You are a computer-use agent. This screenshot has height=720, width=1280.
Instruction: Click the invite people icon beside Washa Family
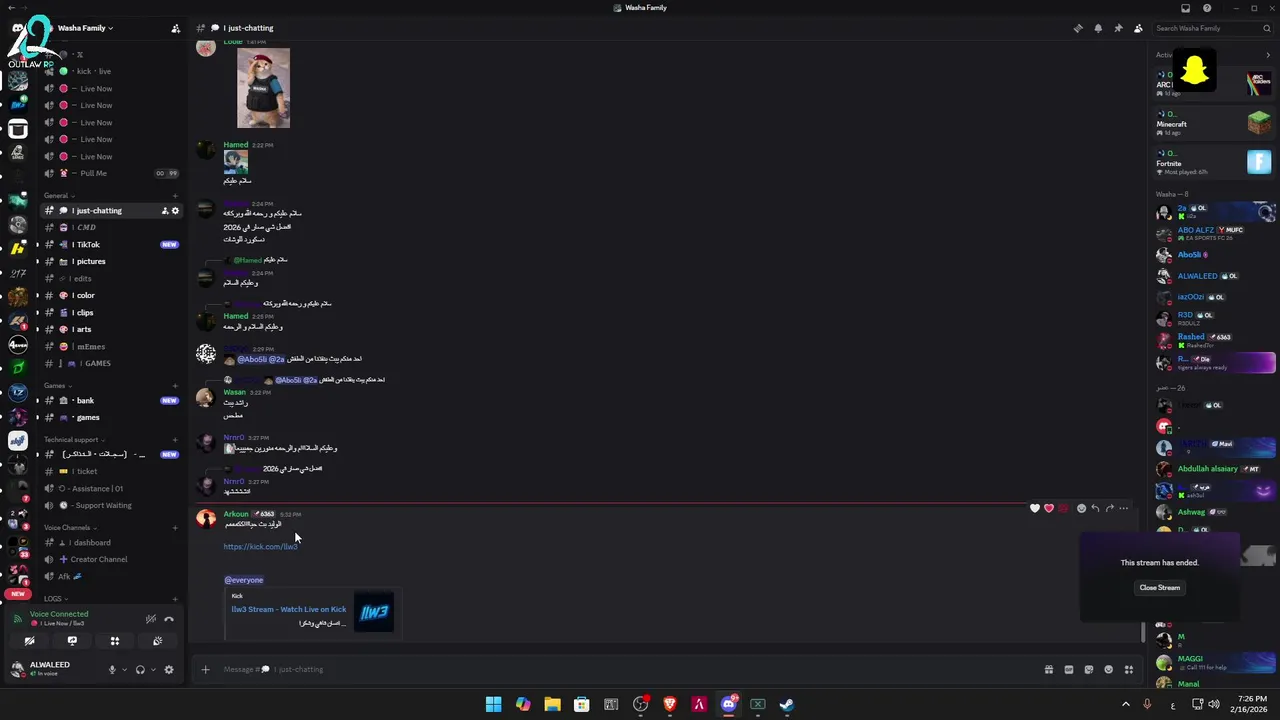tap(176, 28)
